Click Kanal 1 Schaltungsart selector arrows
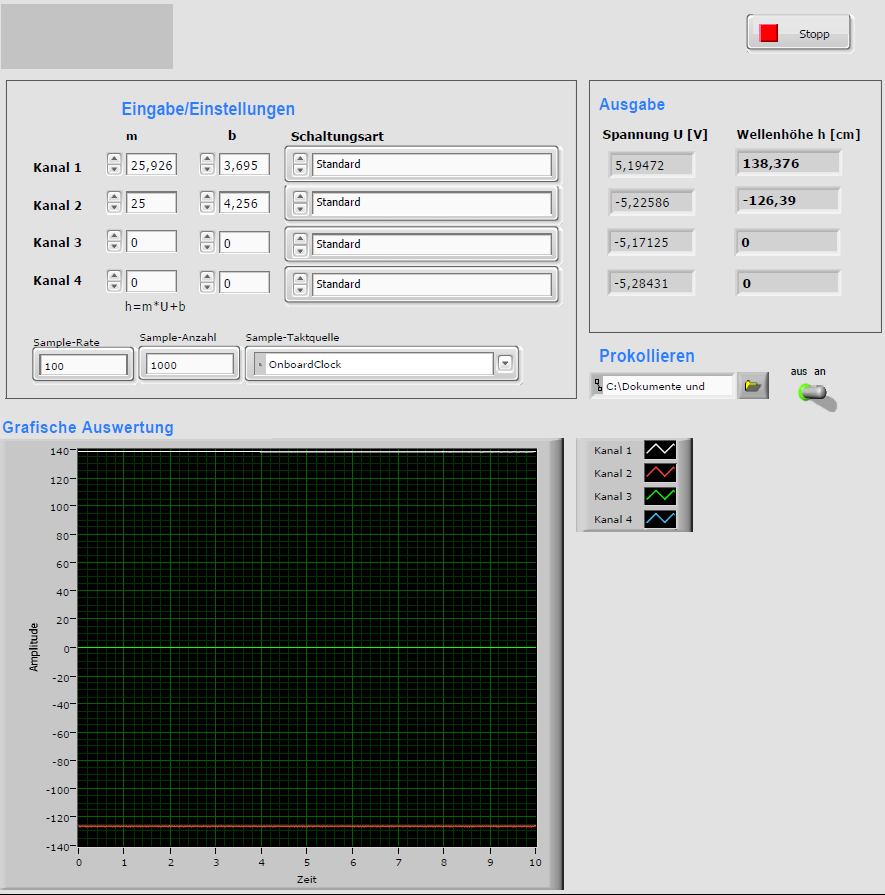This screenshot has height=895, width=885. (299, 164)
